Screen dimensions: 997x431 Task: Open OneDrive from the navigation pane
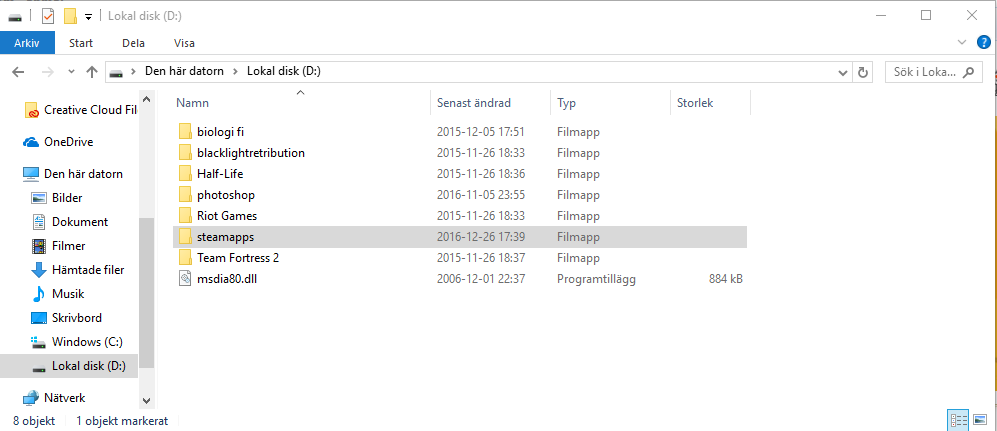click(68, 142)
